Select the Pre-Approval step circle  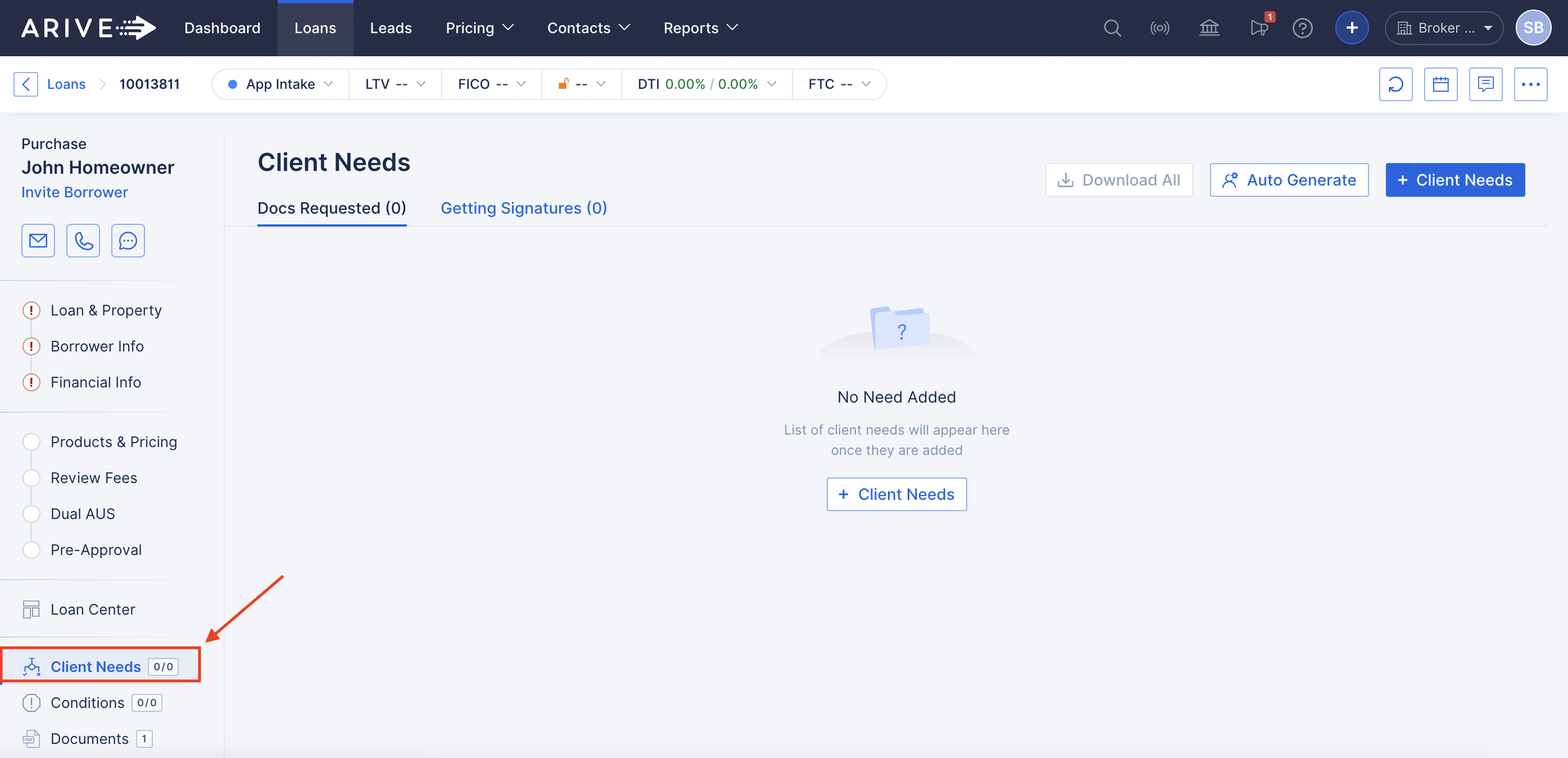pos(31,549)
